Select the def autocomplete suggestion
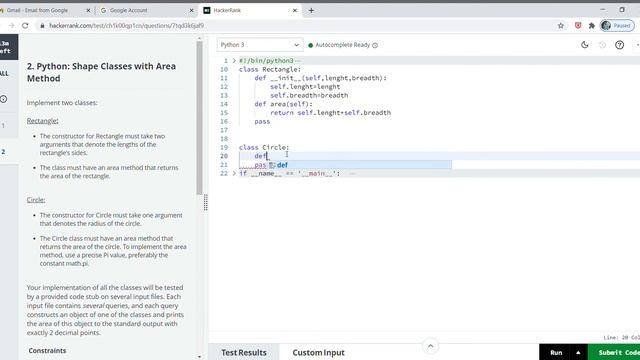Viewport: 640px width, 360px height. coord(360,165)
